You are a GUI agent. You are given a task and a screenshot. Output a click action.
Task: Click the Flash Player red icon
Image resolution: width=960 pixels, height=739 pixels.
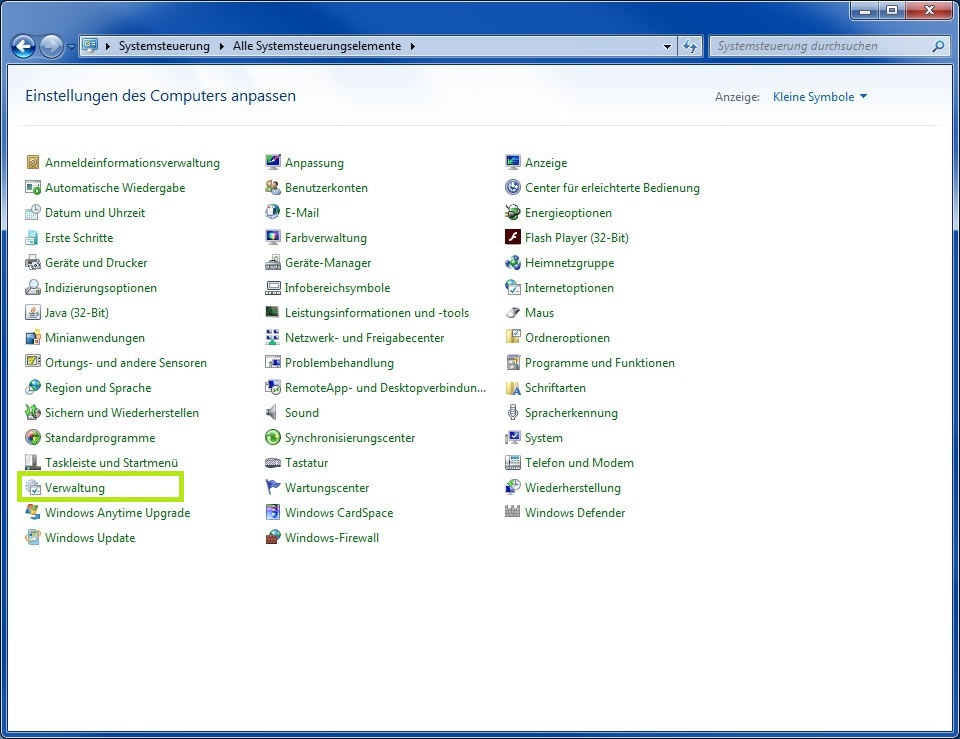click(512, 238)
